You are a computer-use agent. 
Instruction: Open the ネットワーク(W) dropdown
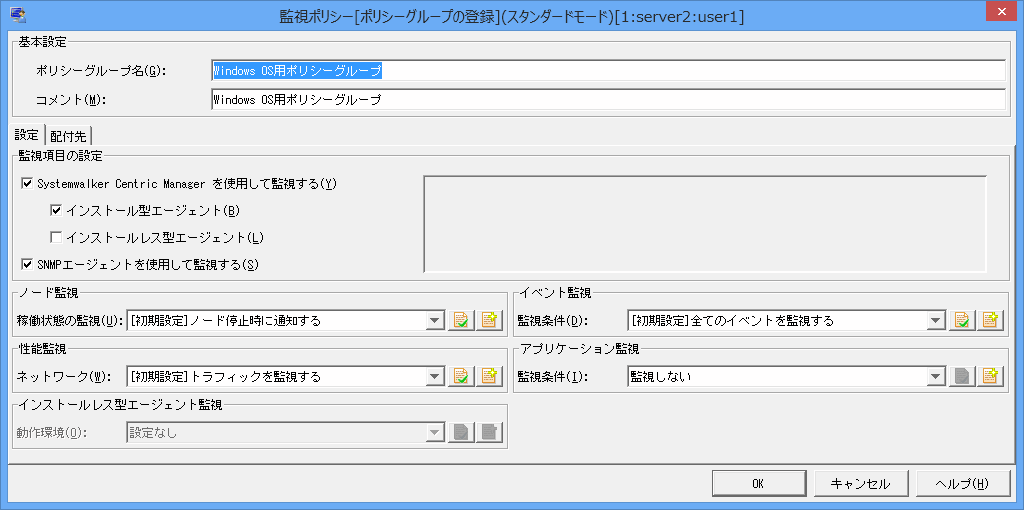pos(435,376)
